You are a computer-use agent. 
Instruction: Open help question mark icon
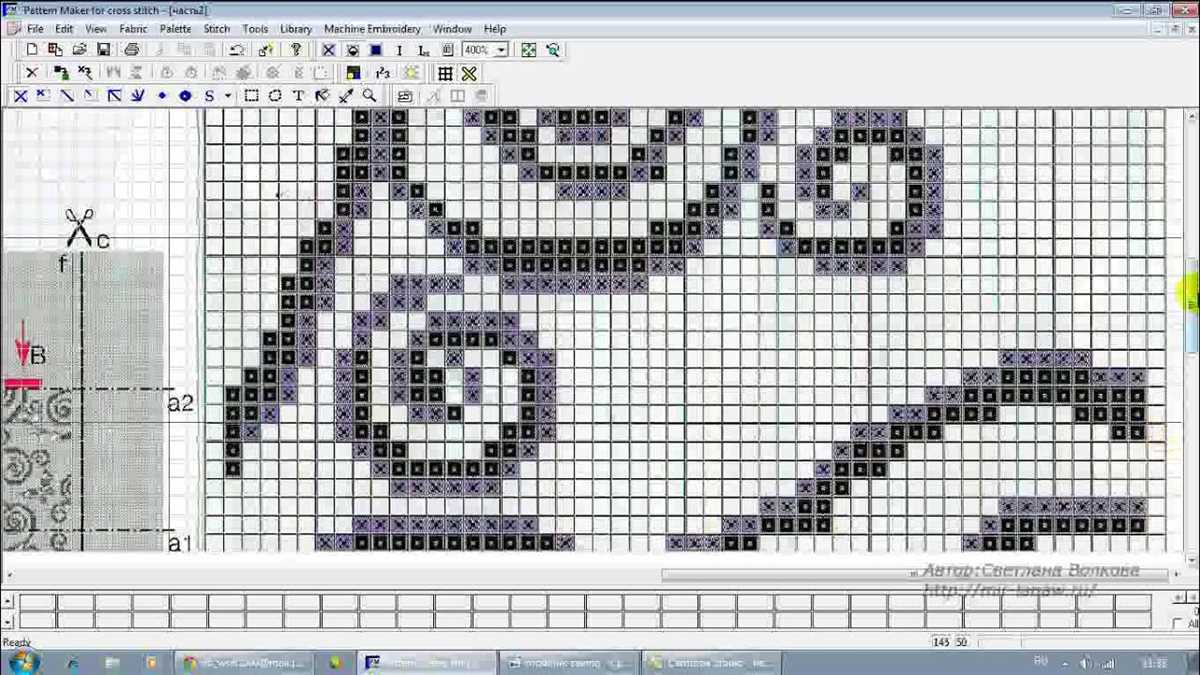[296, 50]
